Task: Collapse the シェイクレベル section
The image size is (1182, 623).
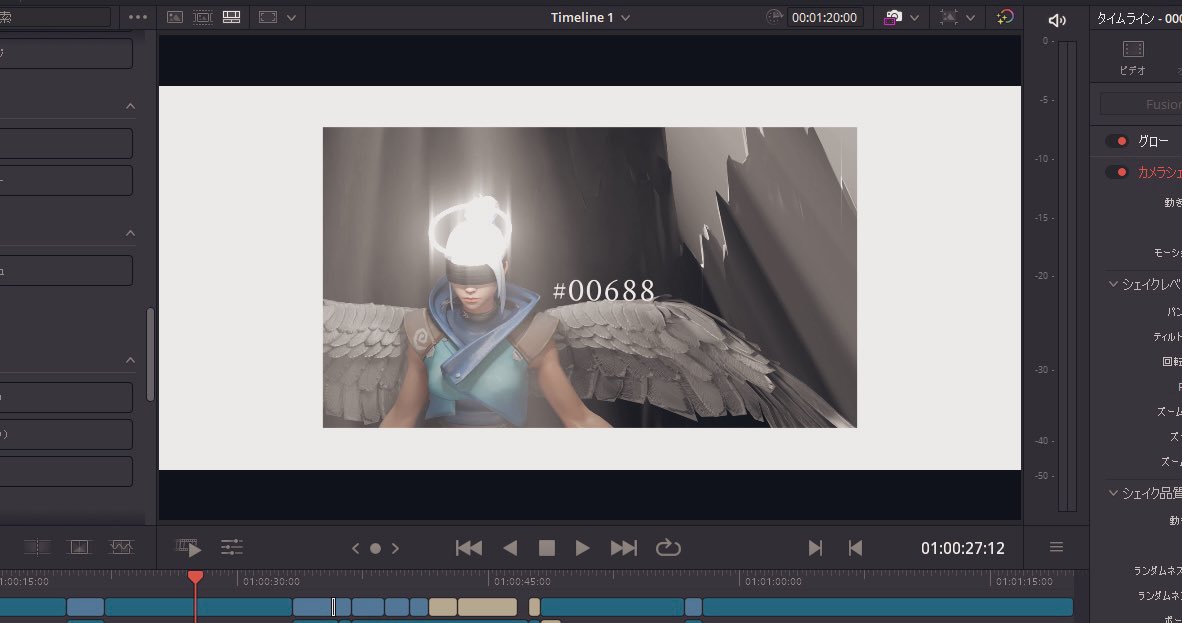Action: point(1113,284)
